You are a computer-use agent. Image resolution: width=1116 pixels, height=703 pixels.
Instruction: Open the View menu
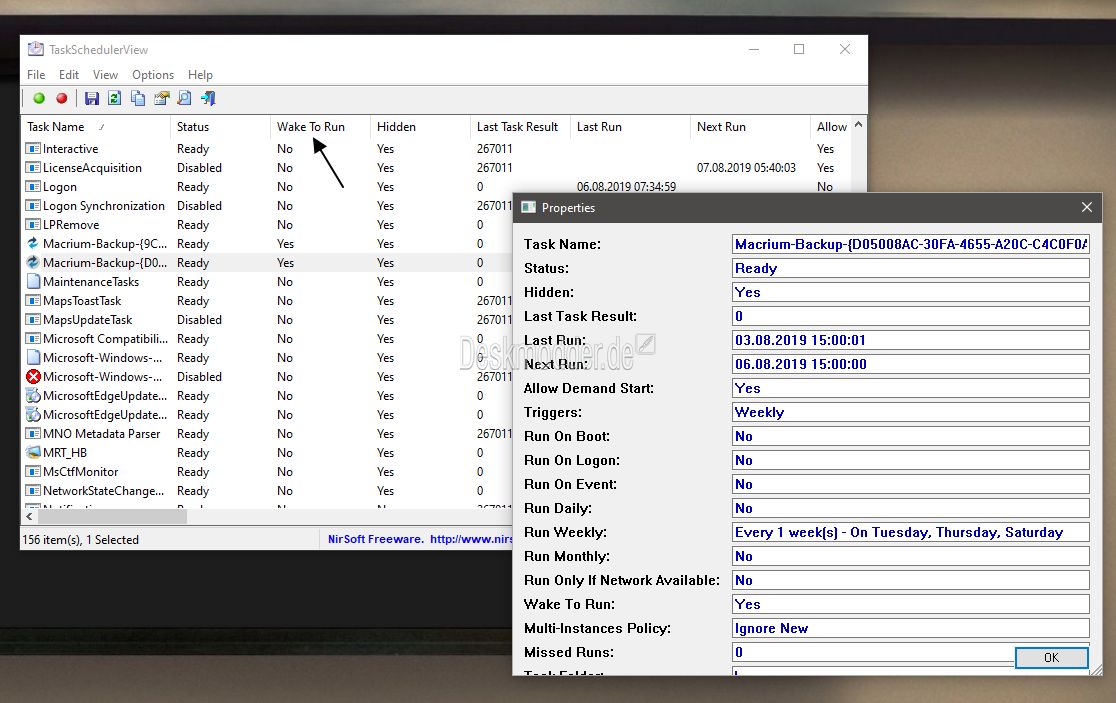[x=105, y=75]
